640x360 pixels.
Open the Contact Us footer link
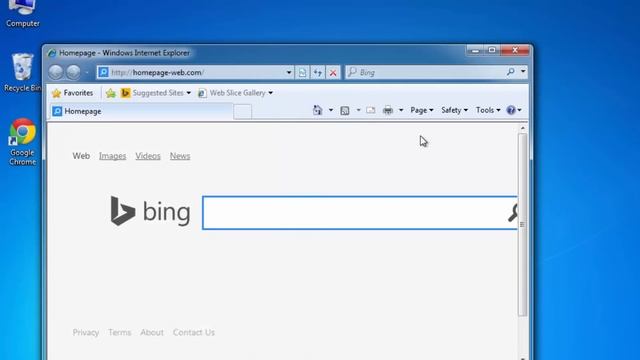(x=193, y=332)
